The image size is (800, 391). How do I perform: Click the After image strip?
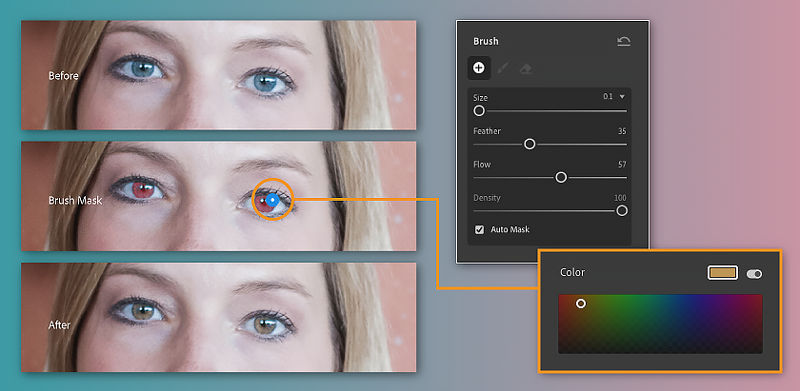click(x=218, y=317)
